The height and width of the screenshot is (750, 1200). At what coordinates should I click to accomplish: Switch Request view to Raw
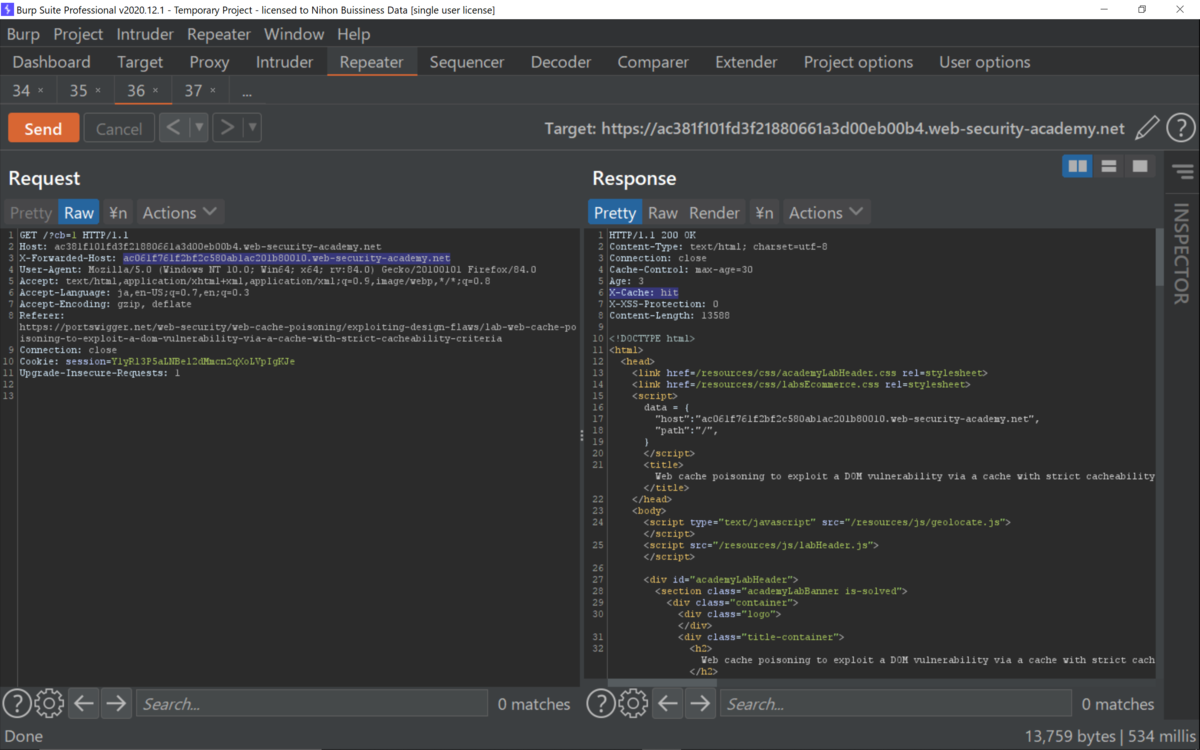pos(79,212)
